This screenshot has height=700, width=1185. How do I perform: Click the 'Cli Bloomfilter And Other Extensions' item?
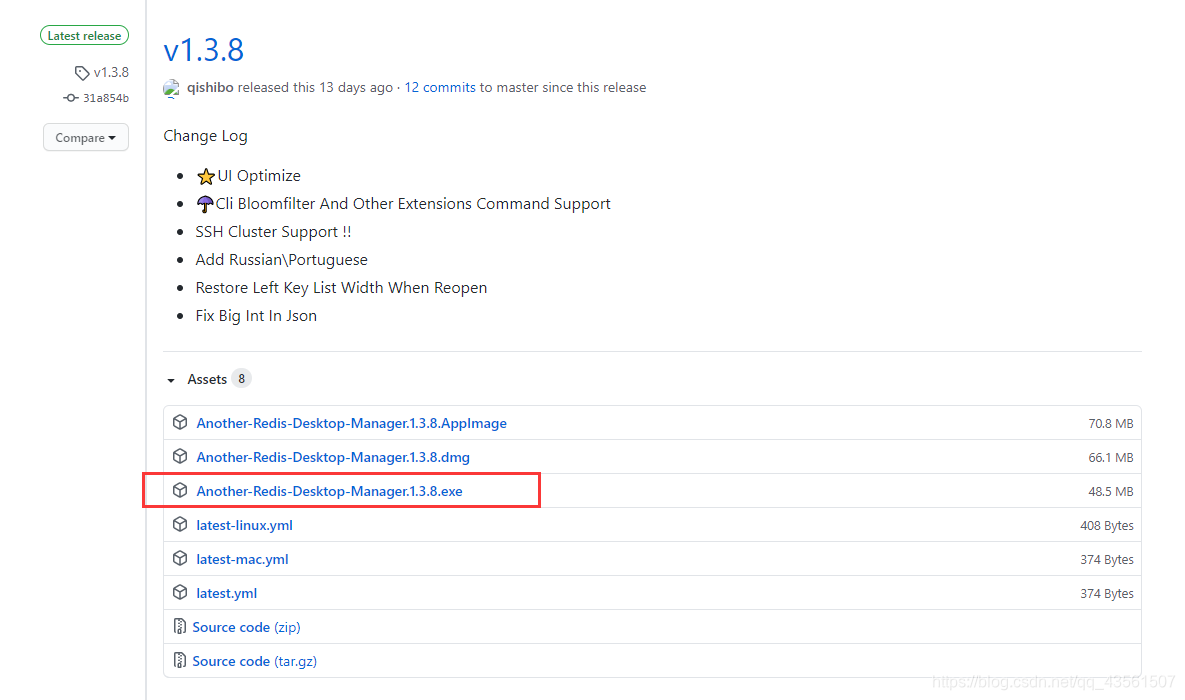coord(413,204)
